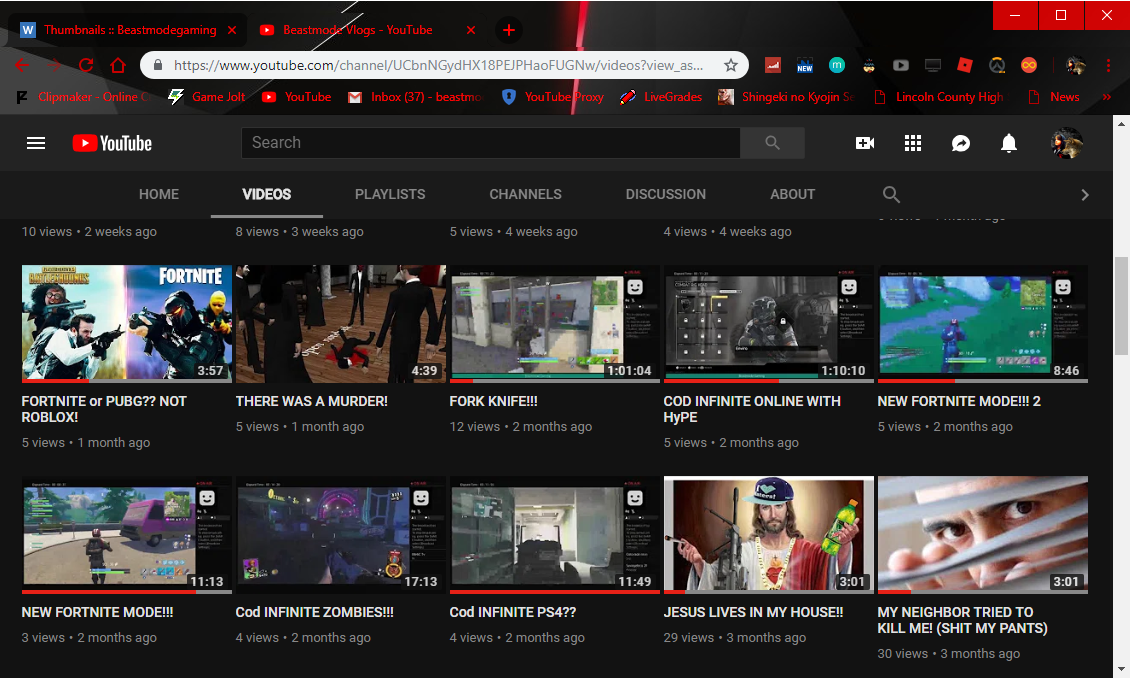
Task: View site info via padlock icon
Action: 157,66
